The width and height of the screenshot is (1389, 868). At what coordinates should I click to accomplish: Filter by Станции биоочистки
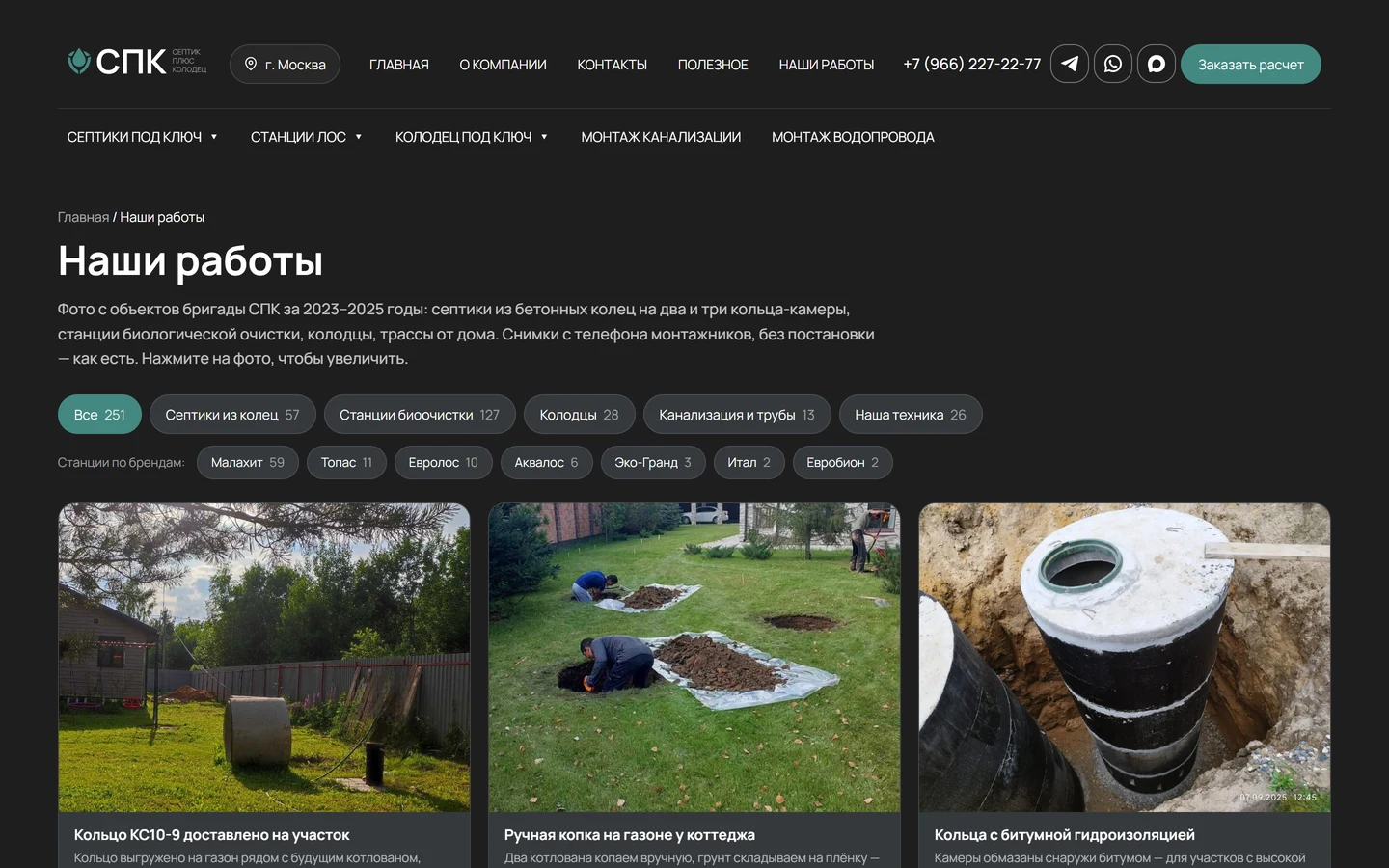coord(420,415)
